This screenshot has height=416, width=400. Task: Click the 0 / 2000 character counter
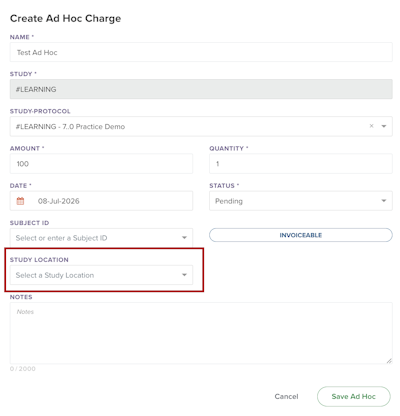(x=23, y=369)
